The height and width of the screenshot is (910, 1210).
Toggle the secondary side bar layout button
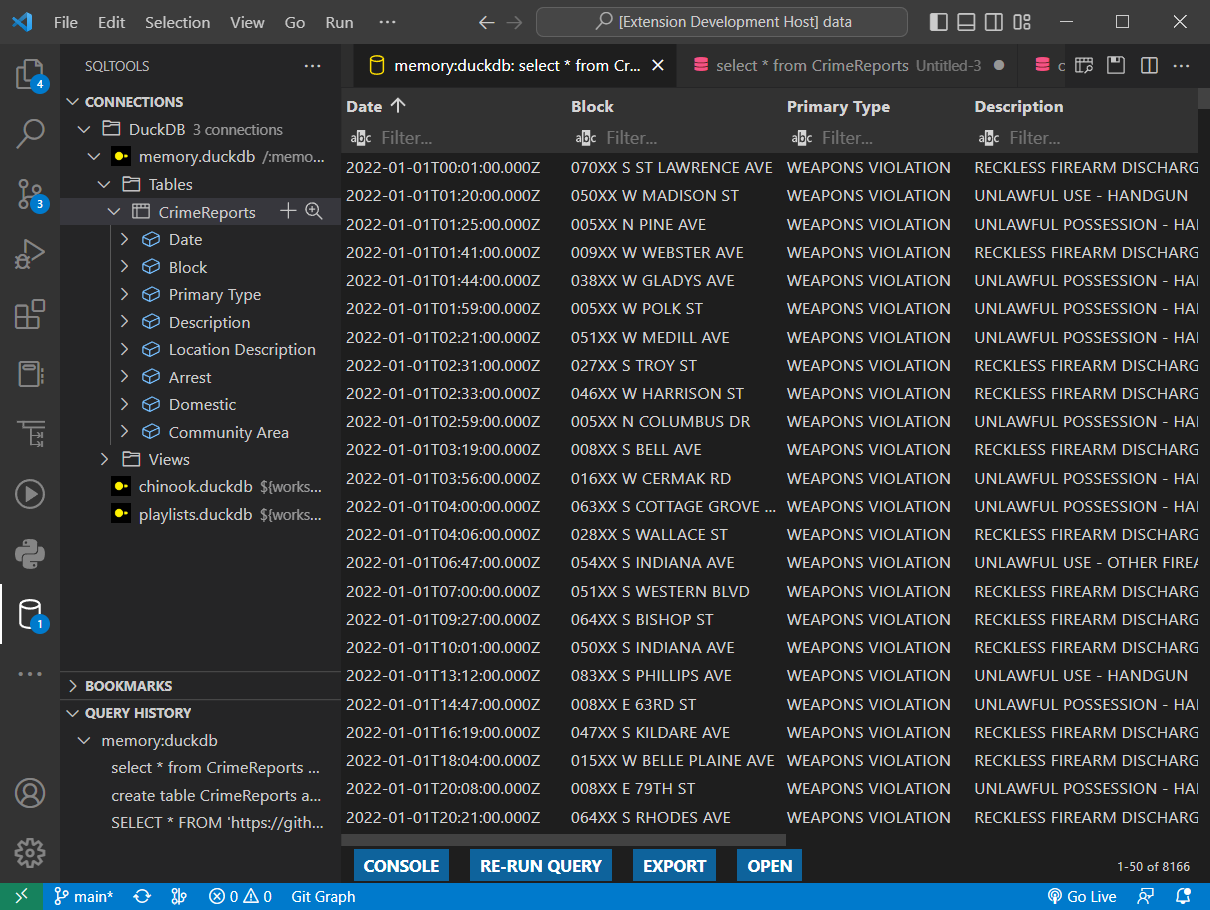[x=994, y=22]
